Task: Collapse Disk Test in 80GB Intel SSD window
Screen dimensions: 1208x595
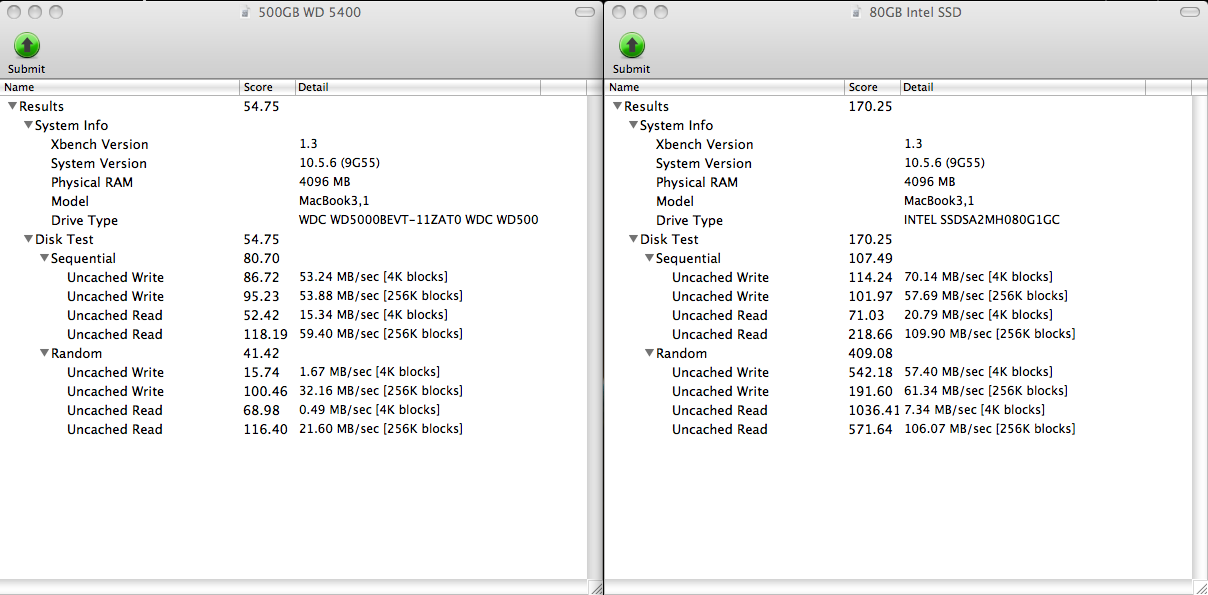Action: [x=633, y=239]
